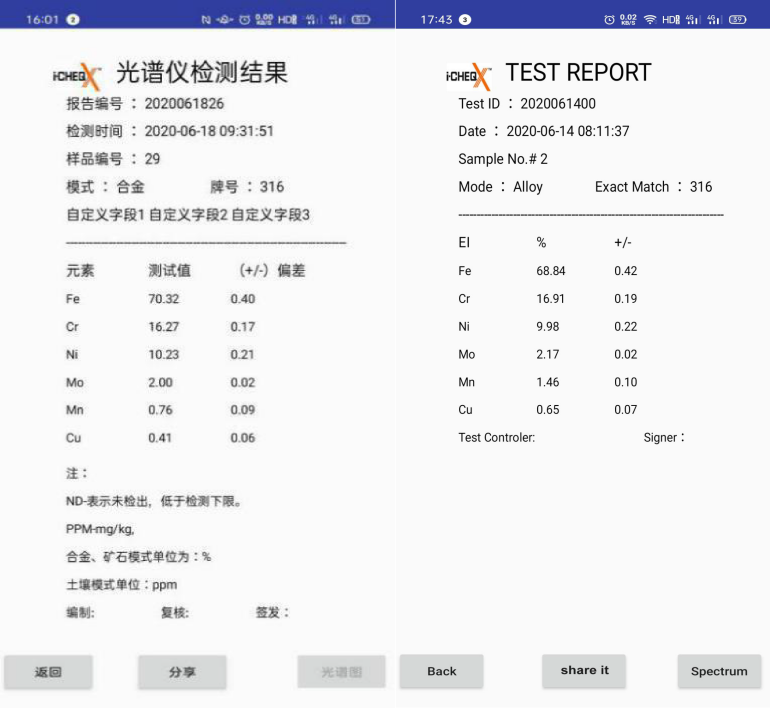Tap the NFC icon in left status bar
Screen dimensions: 770x708
[x=206, y=19]
